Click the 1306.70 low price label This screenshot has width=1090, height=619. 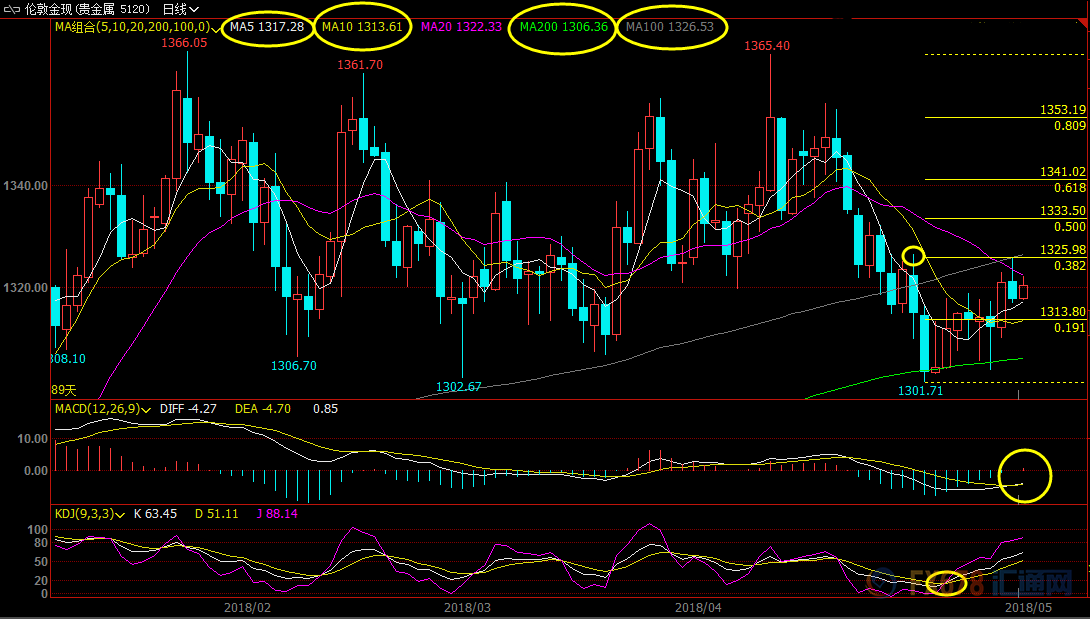pos(293,366)
